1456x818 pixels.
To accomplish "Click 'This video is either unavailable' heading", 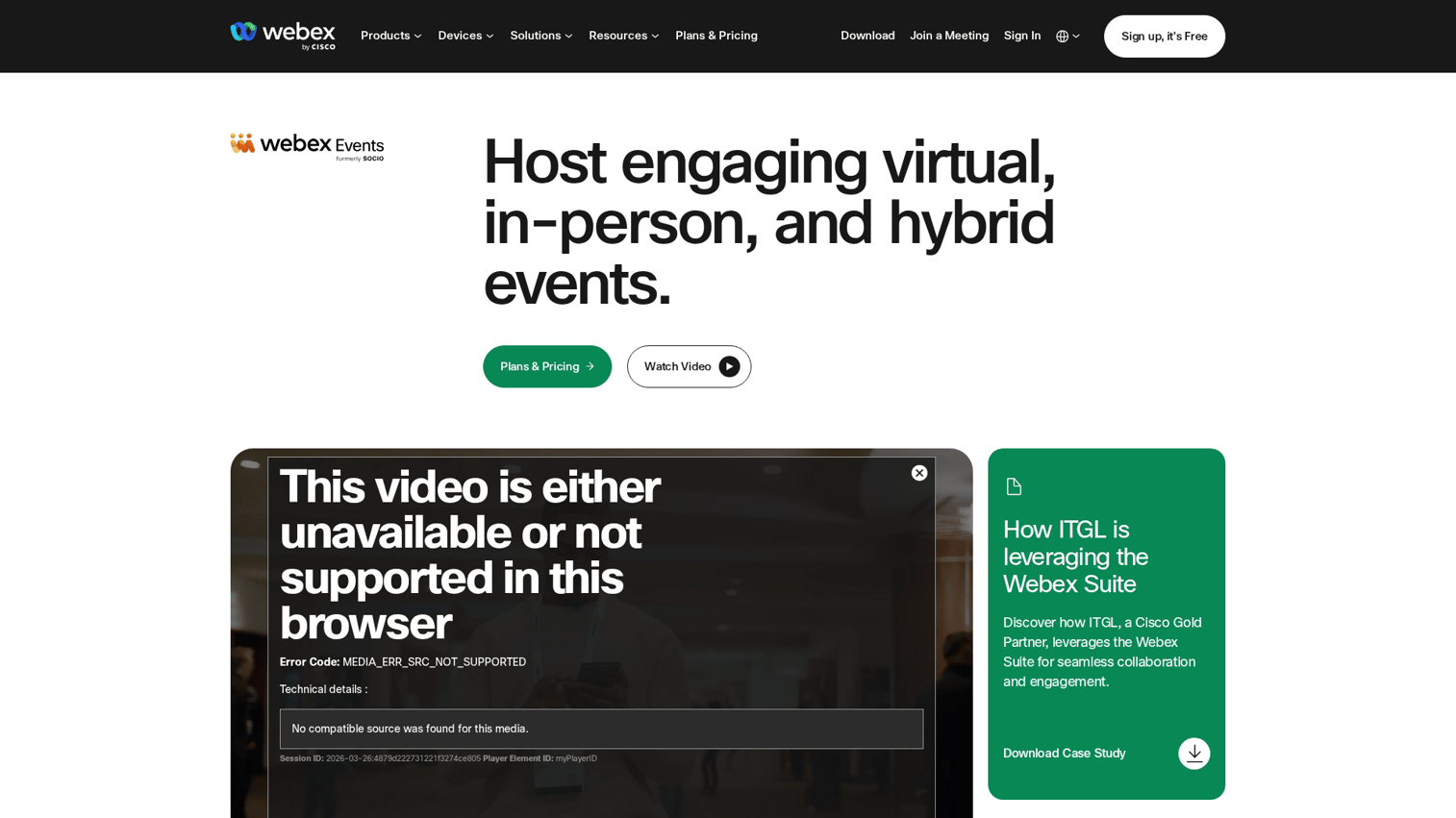I will click(470, 555).
